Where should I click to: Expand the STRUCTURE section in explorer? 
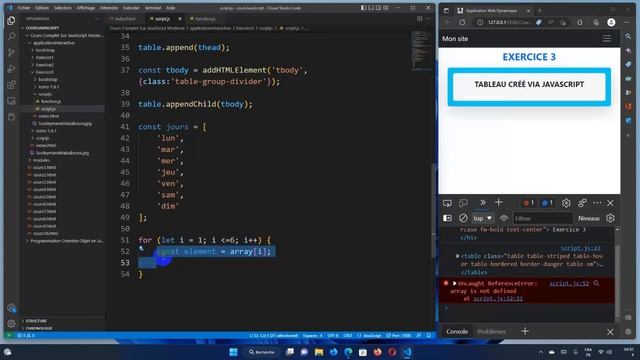pyautogui.click(x=36, y=321)
